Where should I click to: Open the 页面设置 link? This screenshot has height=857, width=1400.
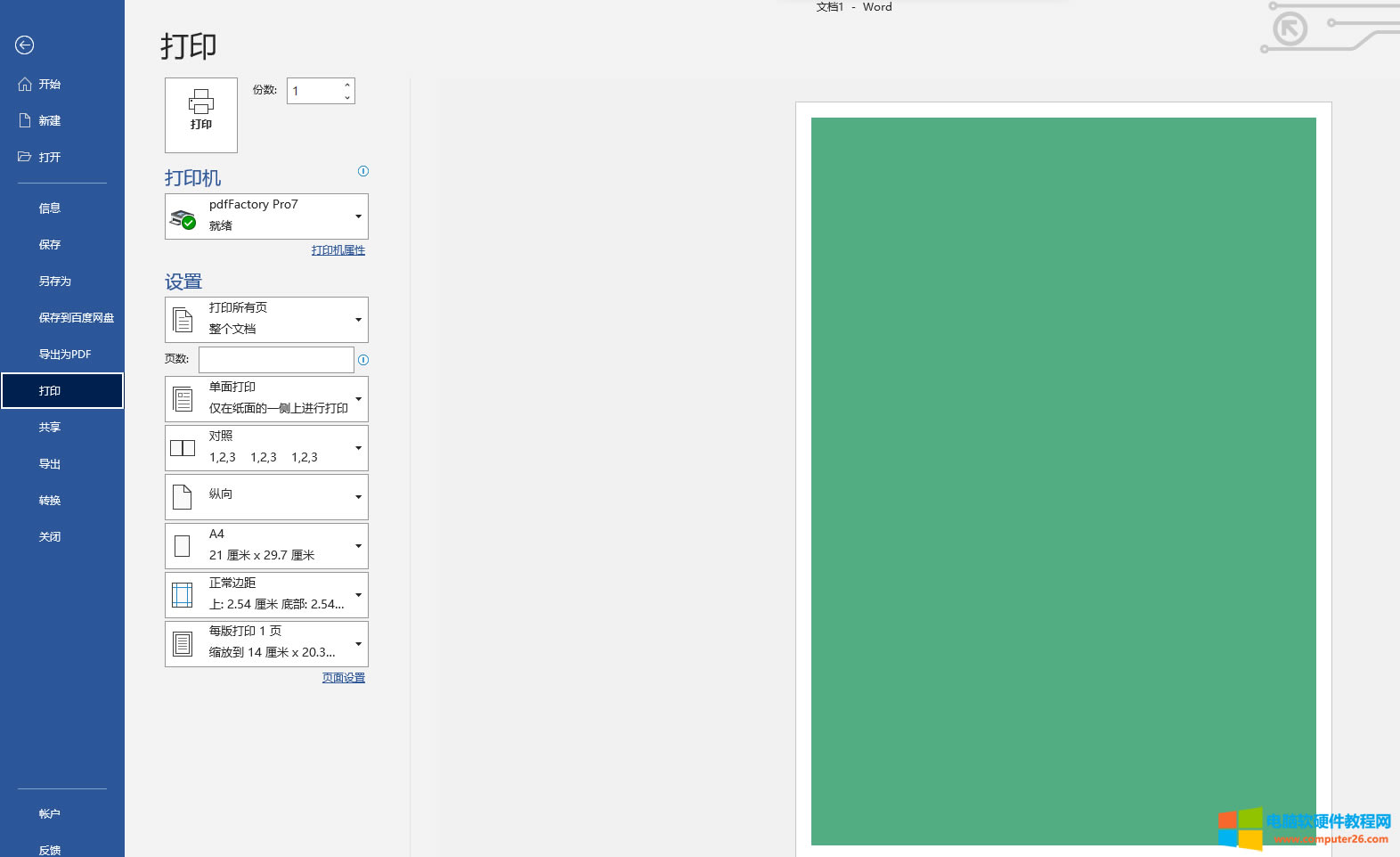coord(344,678)
